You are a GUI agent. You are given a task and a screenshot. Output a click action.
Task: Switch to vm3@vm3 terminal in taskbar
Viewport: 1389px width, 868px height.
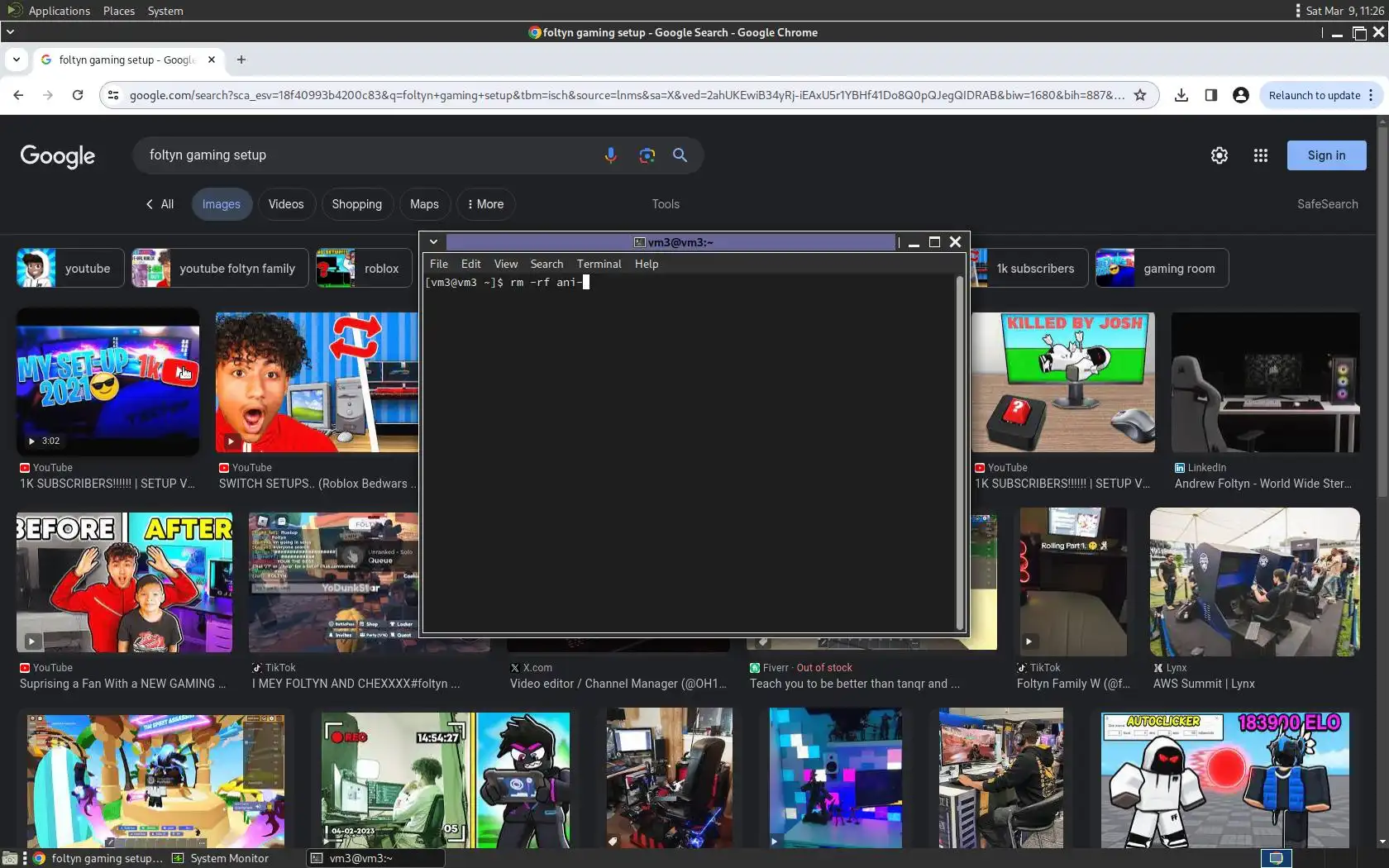[375, 858]
